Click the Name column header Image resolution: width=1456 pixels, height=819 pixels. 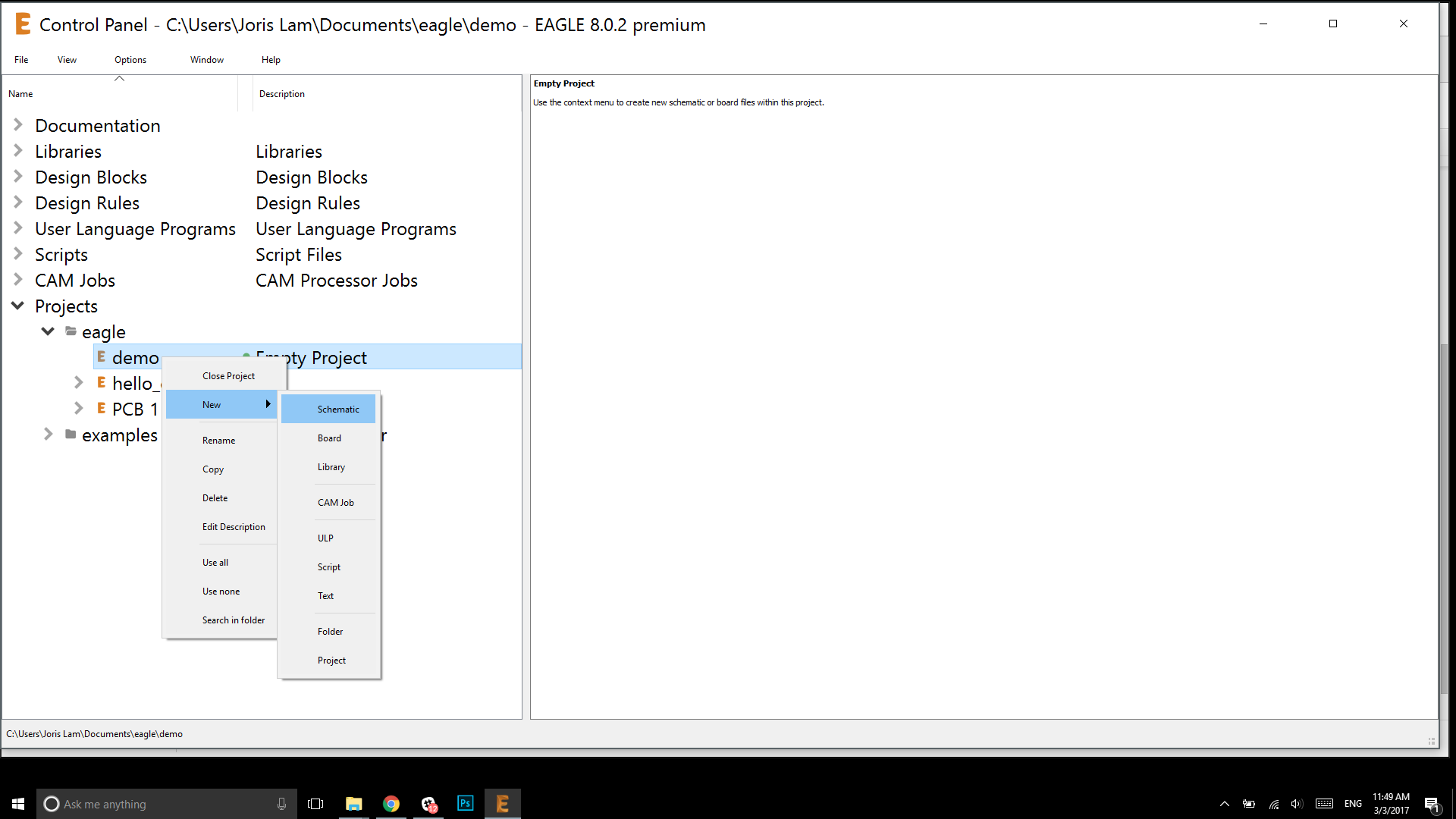[20, 94]
